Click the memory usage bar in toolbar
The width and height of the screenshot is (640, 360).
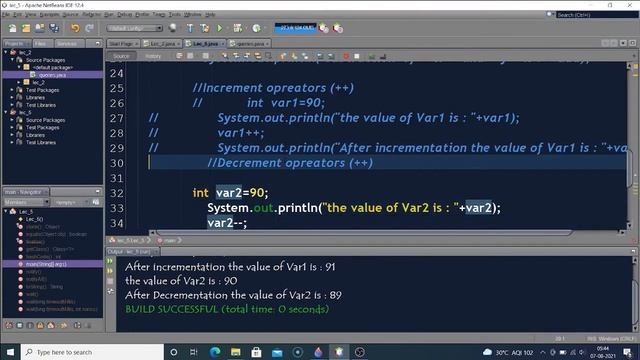click(x=296, y=28)
